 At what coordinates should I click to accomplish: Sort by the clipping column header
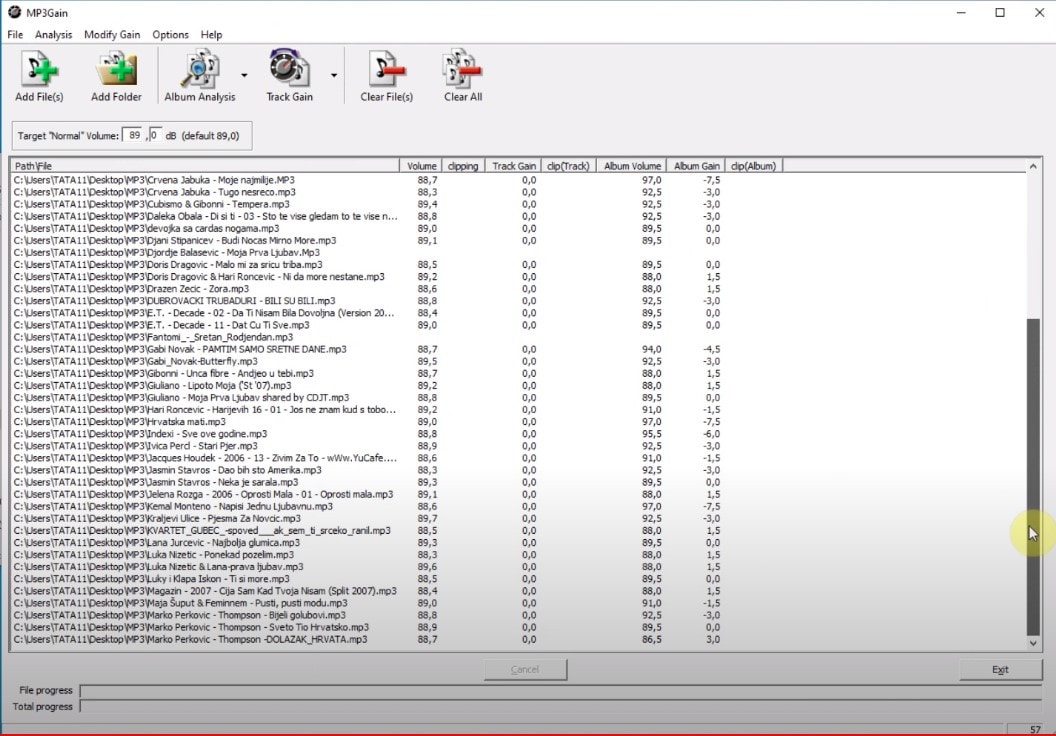(463, 166)
